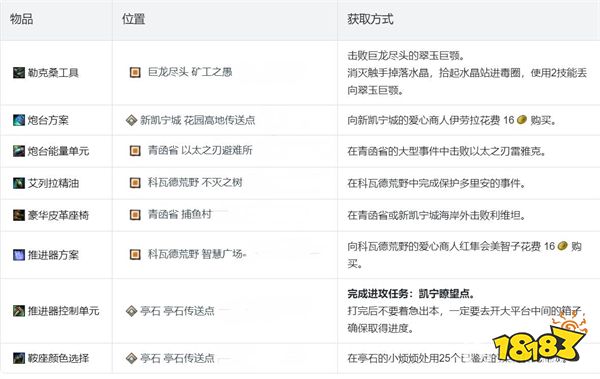Click the waypoint icon beside 新凯宁城 花园高地传送点
Viewport: 600px width, 379px height.
(x=131, y=120)
